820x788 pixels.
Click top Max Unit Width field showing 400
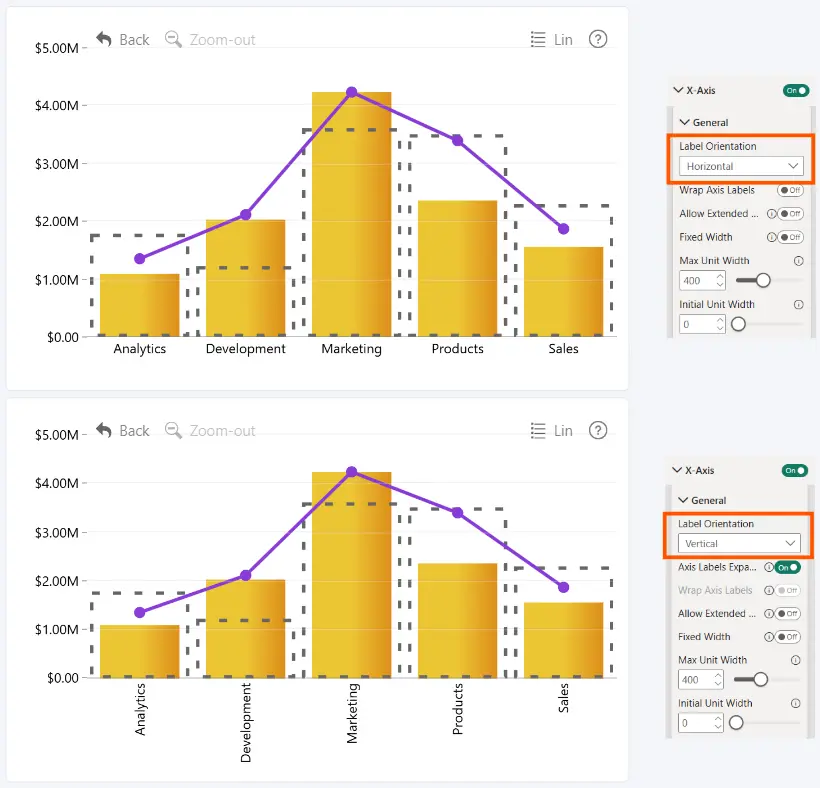pyautogui.click(x=702, y=280)
